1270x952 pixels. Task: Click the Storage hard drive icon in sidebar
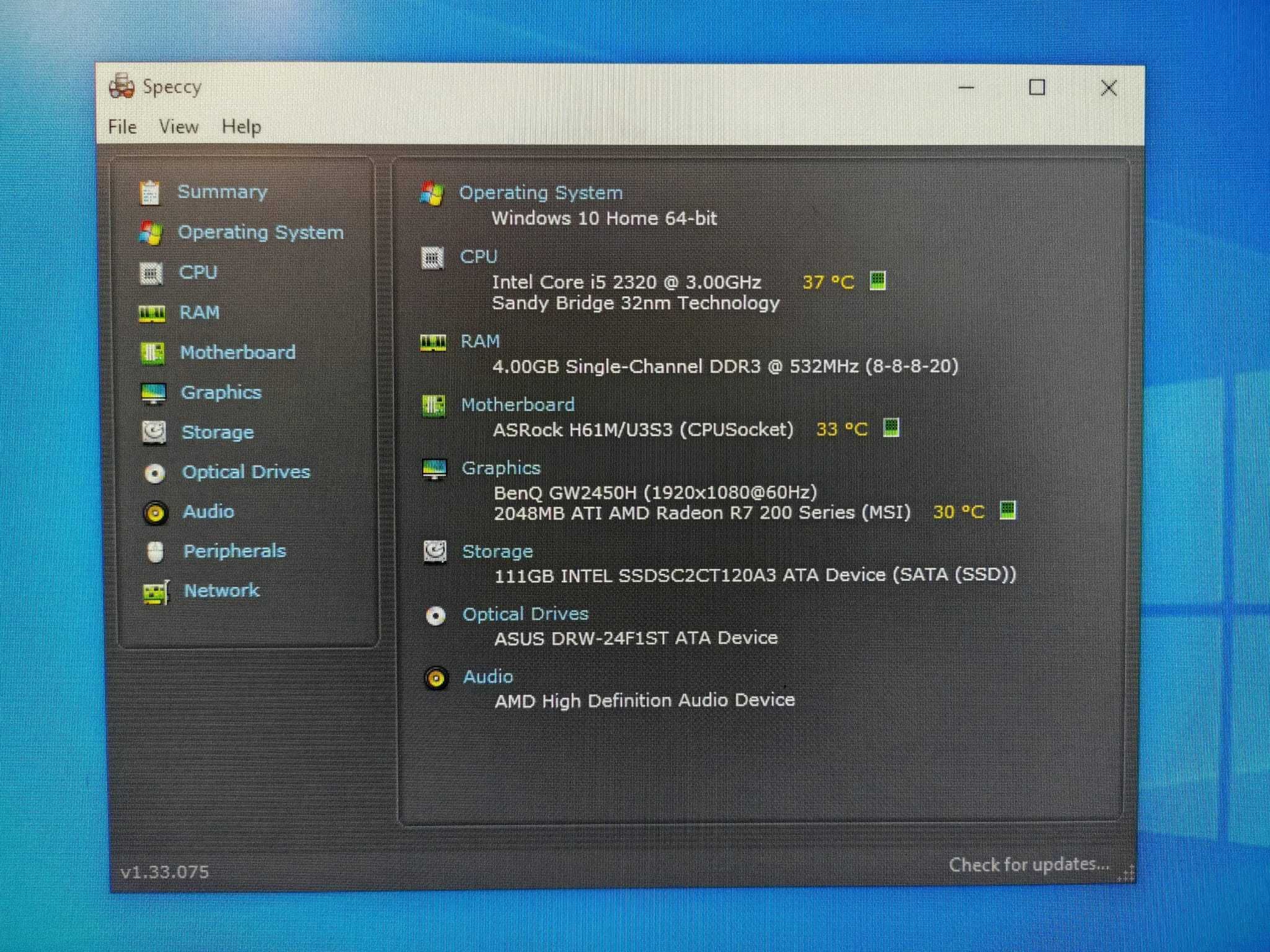point(154,433)
